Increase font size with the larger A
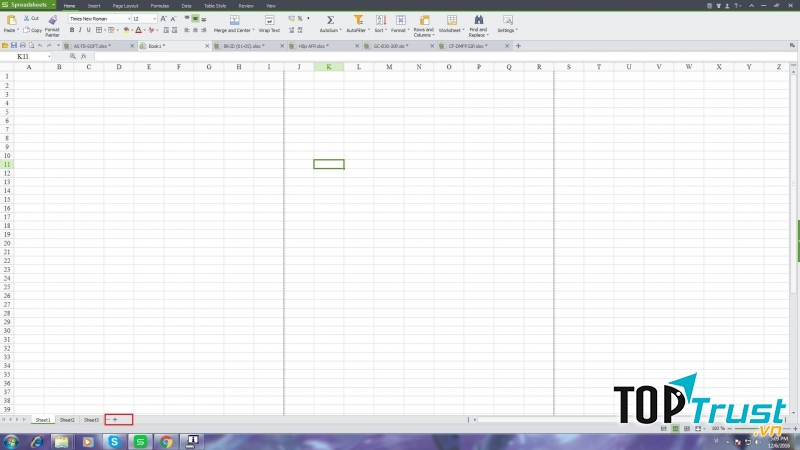This screenshot has width=800, height=450. click(164, 19)
